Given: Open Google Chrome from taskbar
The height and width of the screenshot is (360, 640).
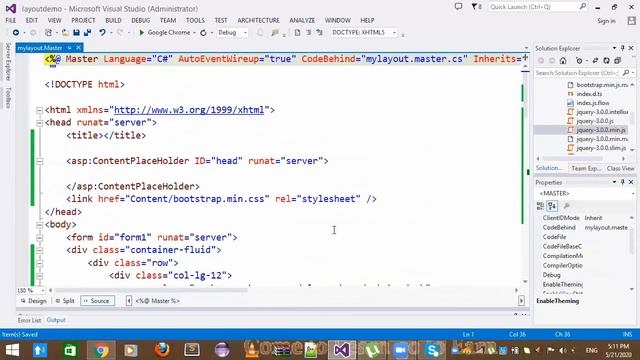Looking at the screenshot, I should pos(101,350).
